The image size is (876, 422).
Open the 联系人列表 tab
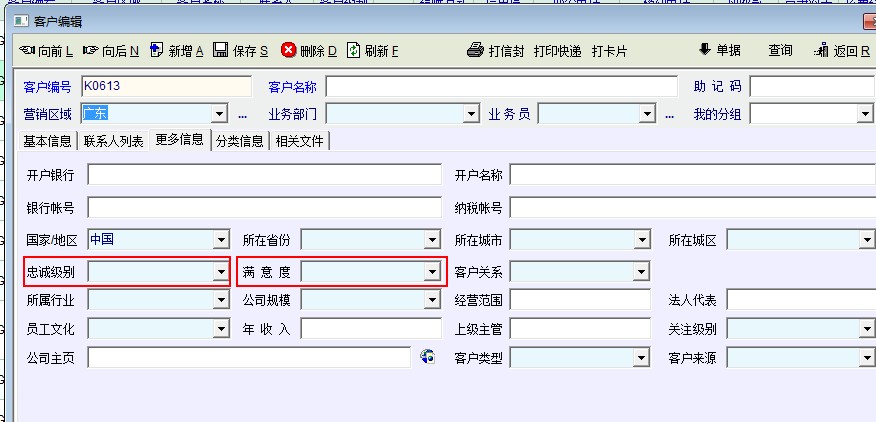[114, 141]
